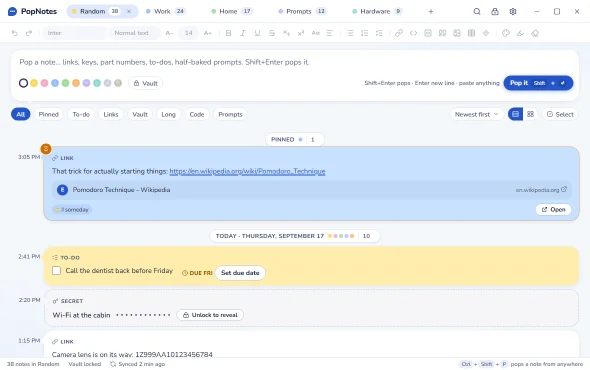Image resolution: width=590 pixels, height=370 pixels.
Task: Insert a table with columns icon
Action: coord(471,33)
